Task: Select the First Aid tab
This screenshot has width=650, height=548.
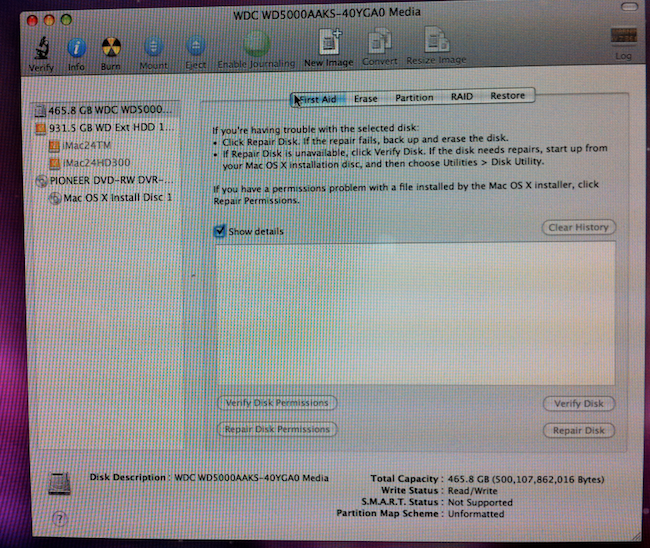Action: pyautogui.click(x=318, y=99)
